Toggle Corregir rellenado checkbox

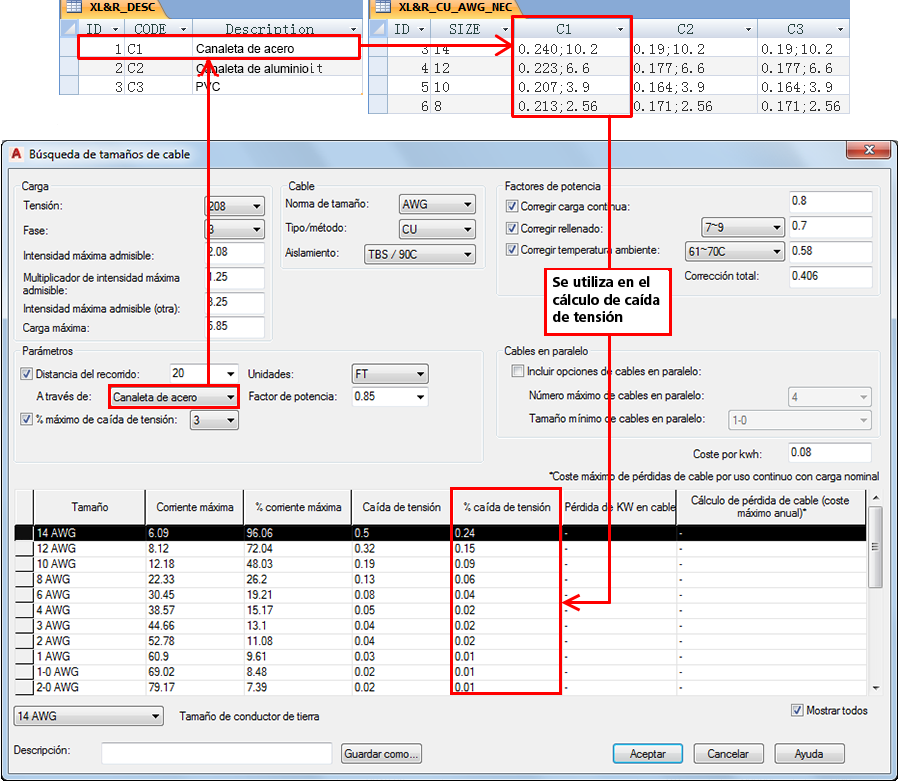(512, 228)
